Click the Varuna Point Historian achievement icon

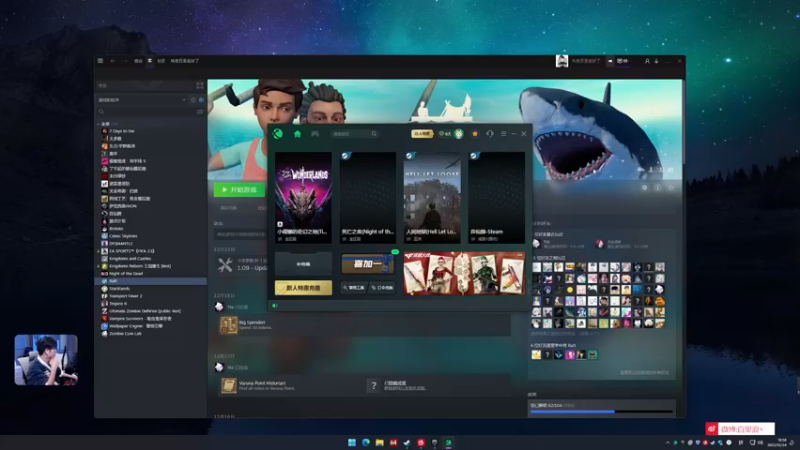229,386
